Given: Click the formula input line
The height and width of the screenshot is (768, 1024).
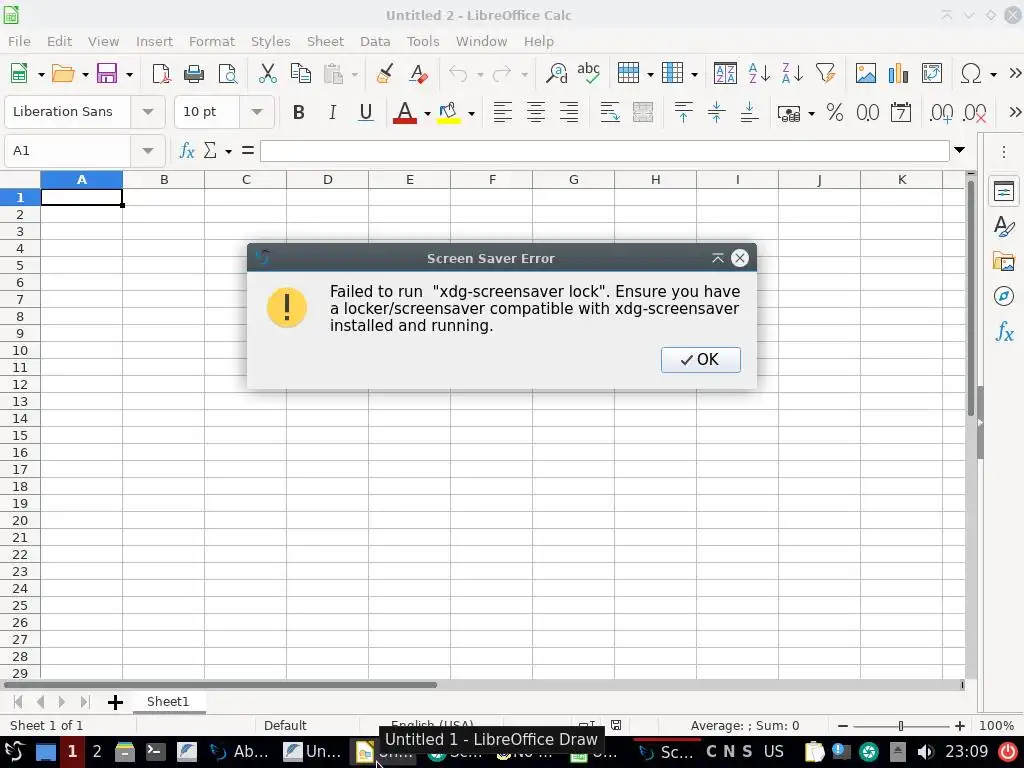Looking at the screenshot, I should [604, 151].
